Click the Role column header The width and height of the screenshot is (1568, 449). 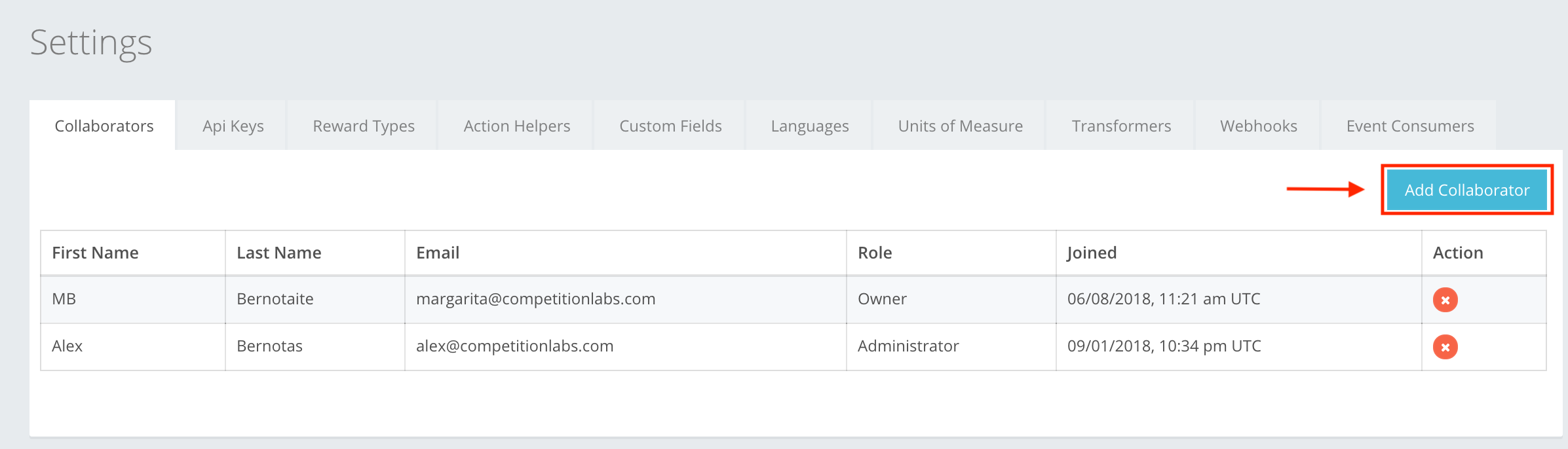(x=875, y=253)
